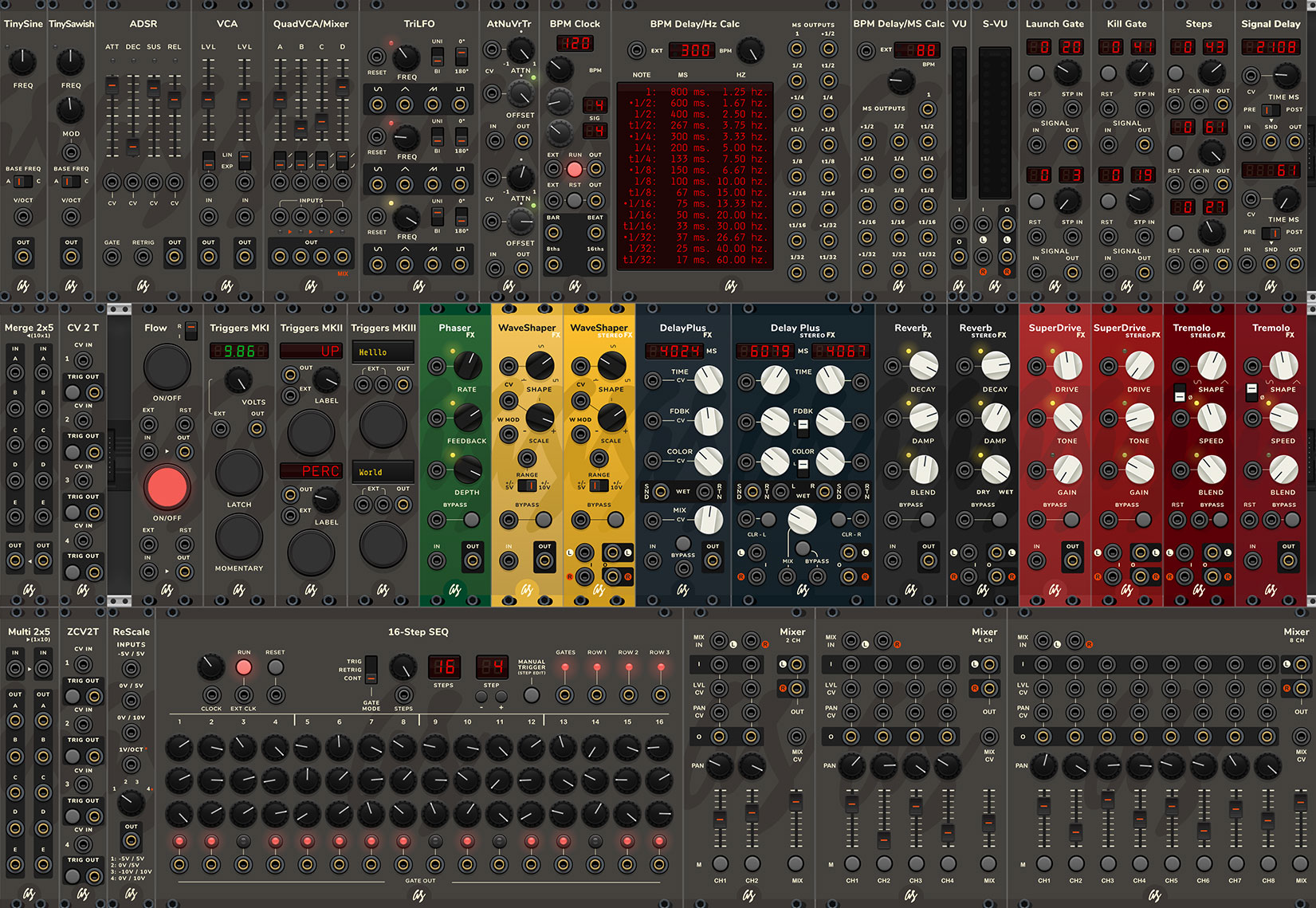This screenshot has height=908, width=1316.
Task: Flip the lower Signal Delay PRE/POST switch
Action: coord(1271,233)
